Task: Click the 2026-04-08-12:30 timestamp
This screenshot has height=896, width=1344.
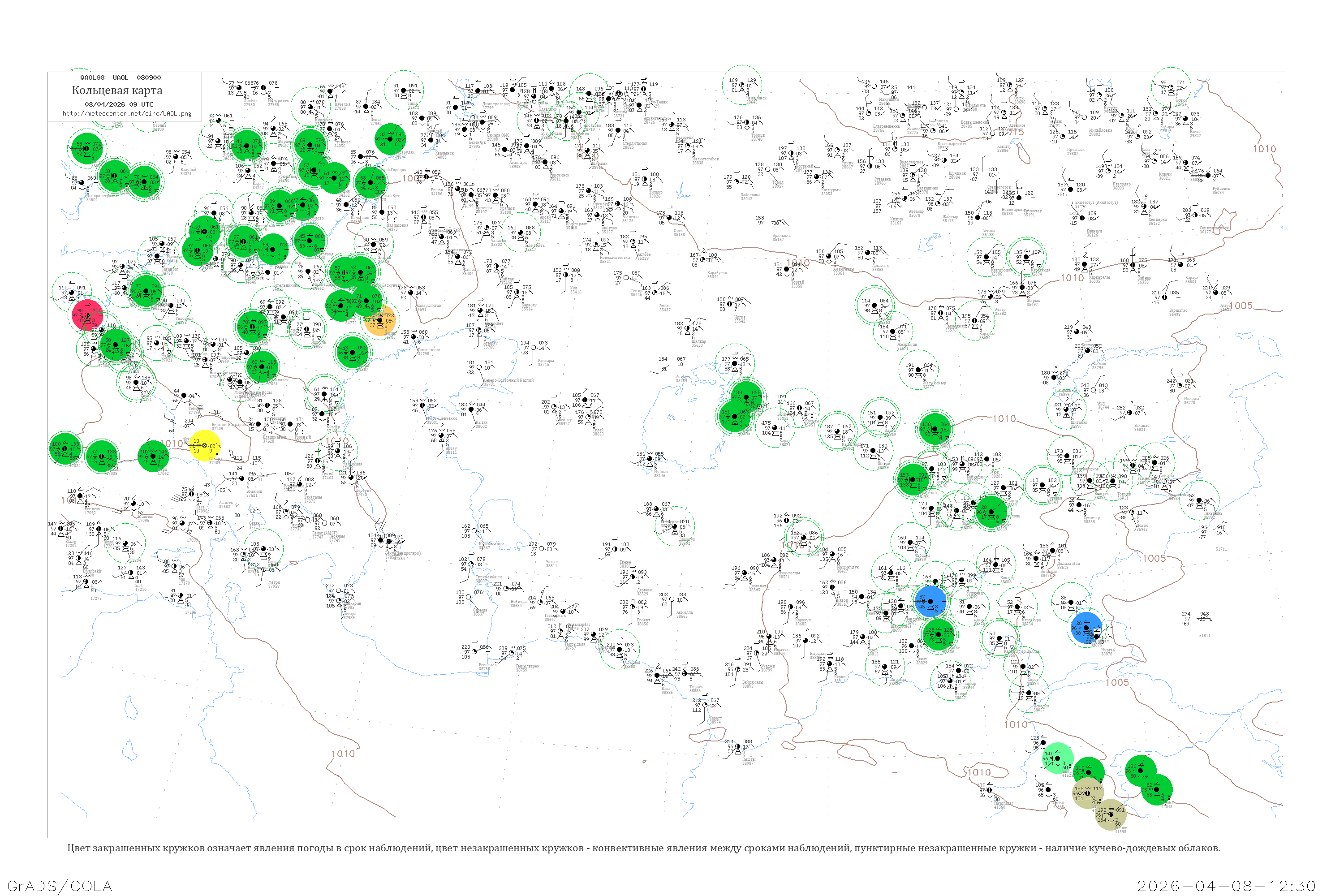Action: pyautogui.click(x=1226, y=885)
